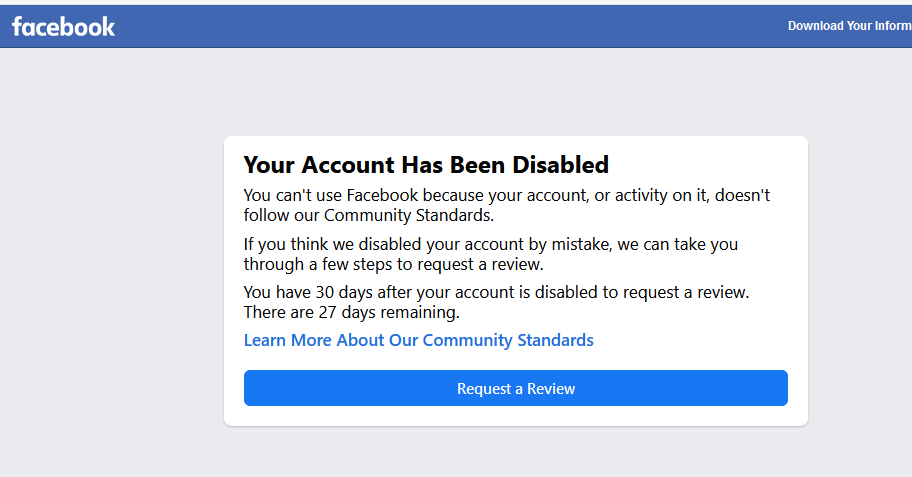Viewport: 912px width, 477px height.
Task: Click the gray background right of dialog
Action: pyautogui.click(x=860, y=279)
